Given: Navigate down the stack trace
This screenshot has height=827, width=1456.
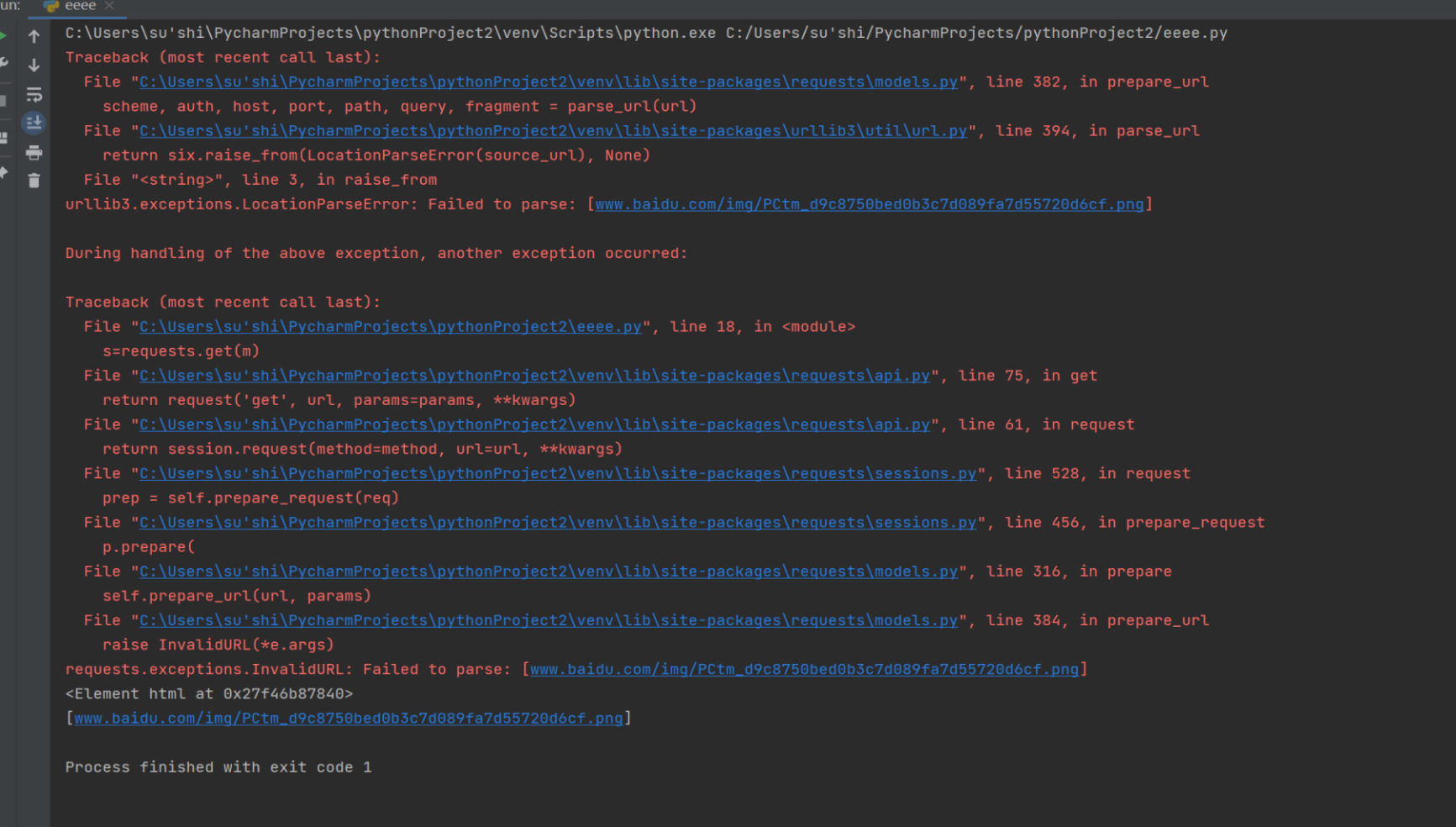Looking at the screenshot, I should click(x=34, y=65).
